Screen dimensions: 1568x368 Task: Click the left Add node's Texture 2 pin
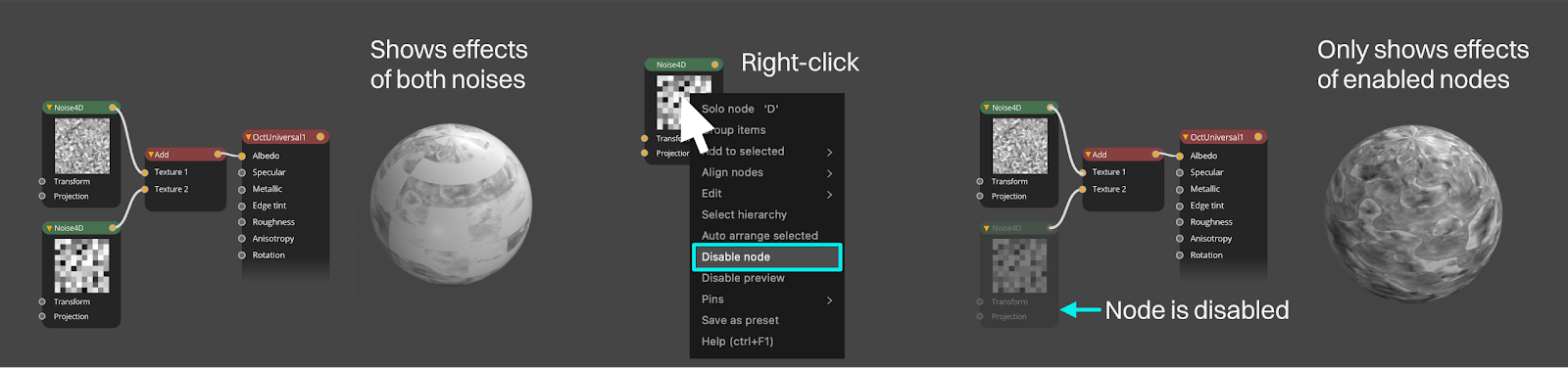point(145,189)
